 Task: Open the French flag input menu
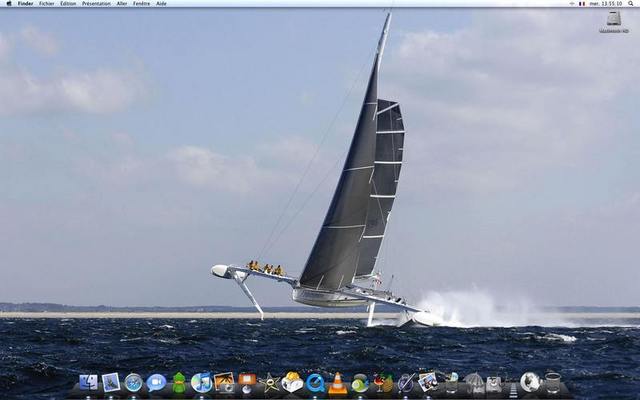point(582,4)
